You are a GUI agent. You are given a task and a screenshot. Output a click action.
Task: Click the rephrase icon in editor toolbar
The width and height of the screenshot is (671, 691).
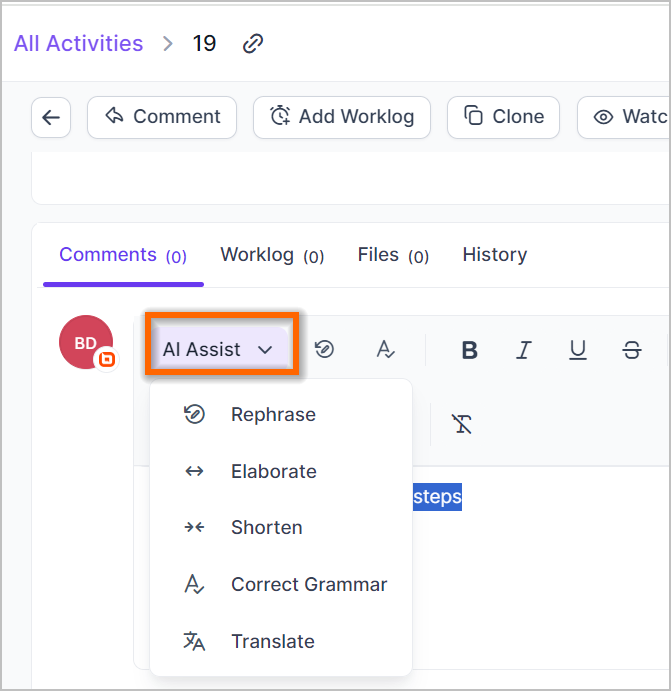point(325,349)
